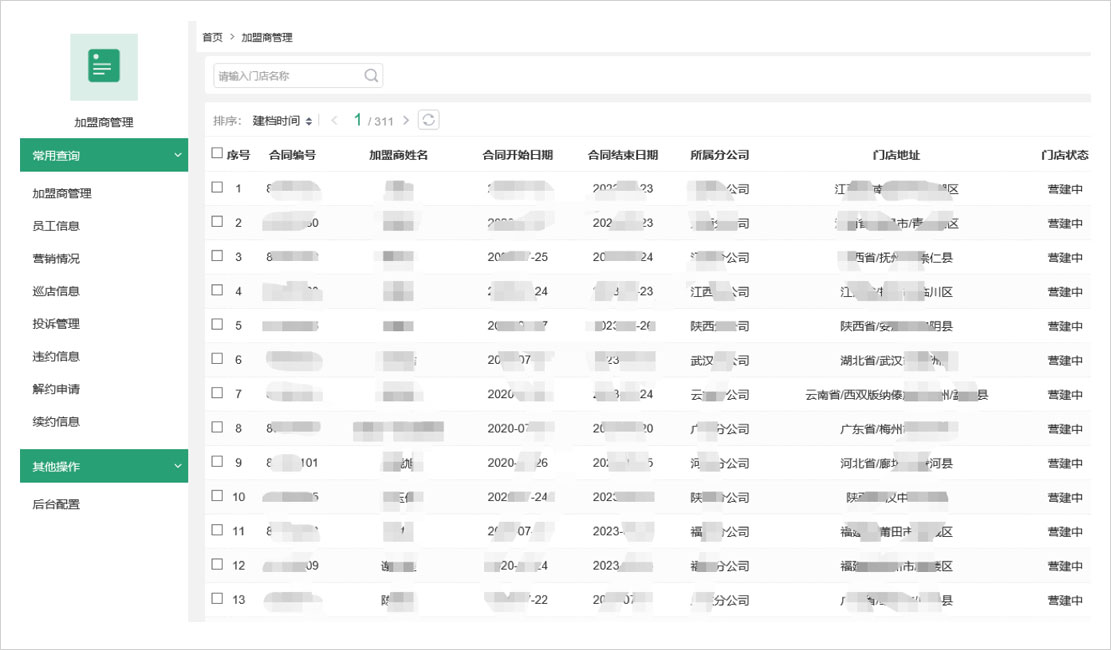Go to previous page arrow

(335, 121)
